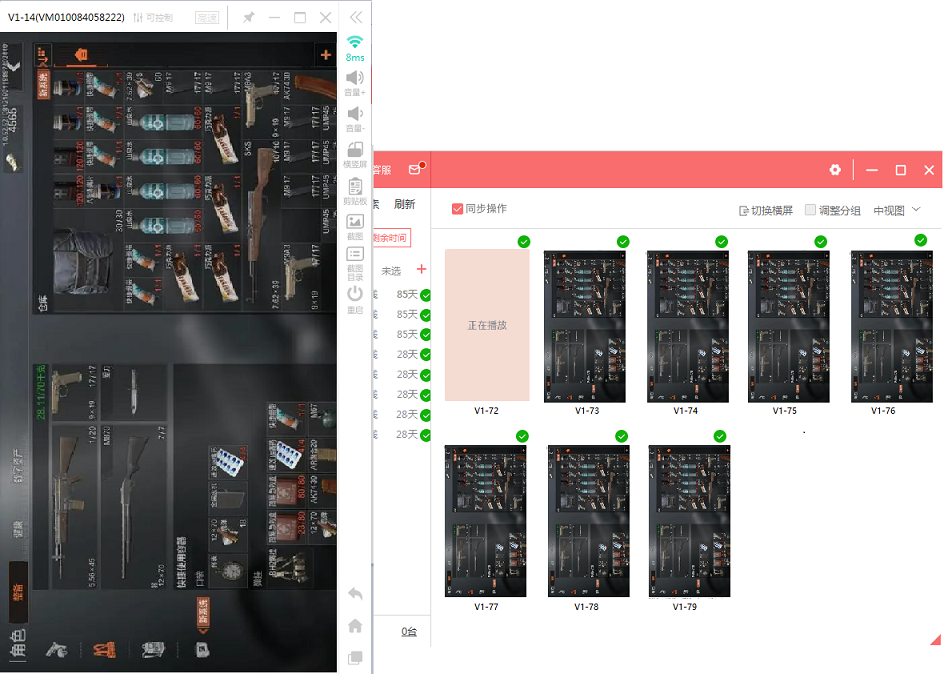Open the clipboard (剪贴板) tool
Viewport: 944px width, 674px height.
[355, 186]
